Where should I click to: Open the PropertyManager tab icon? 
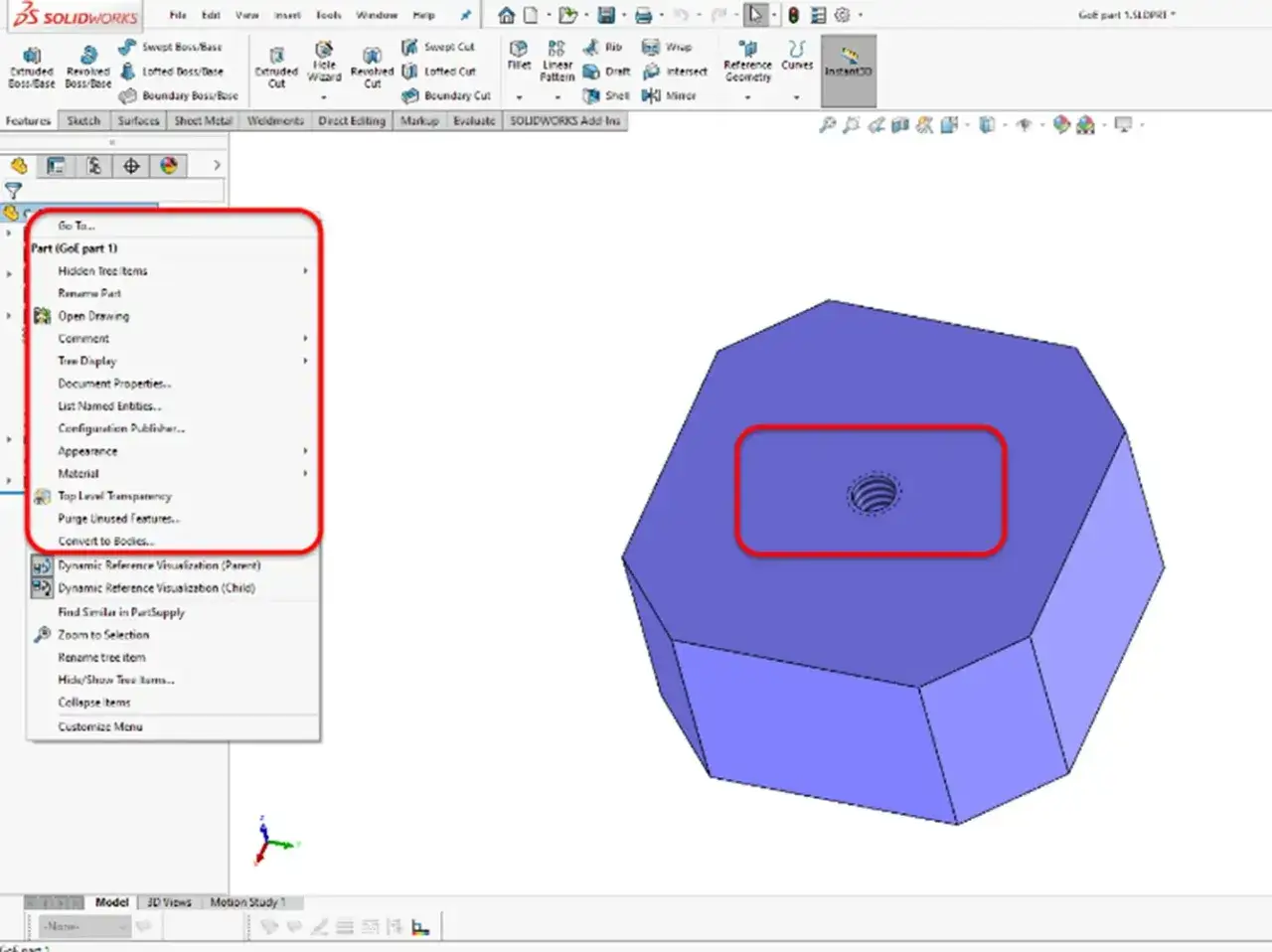(56, 166)
